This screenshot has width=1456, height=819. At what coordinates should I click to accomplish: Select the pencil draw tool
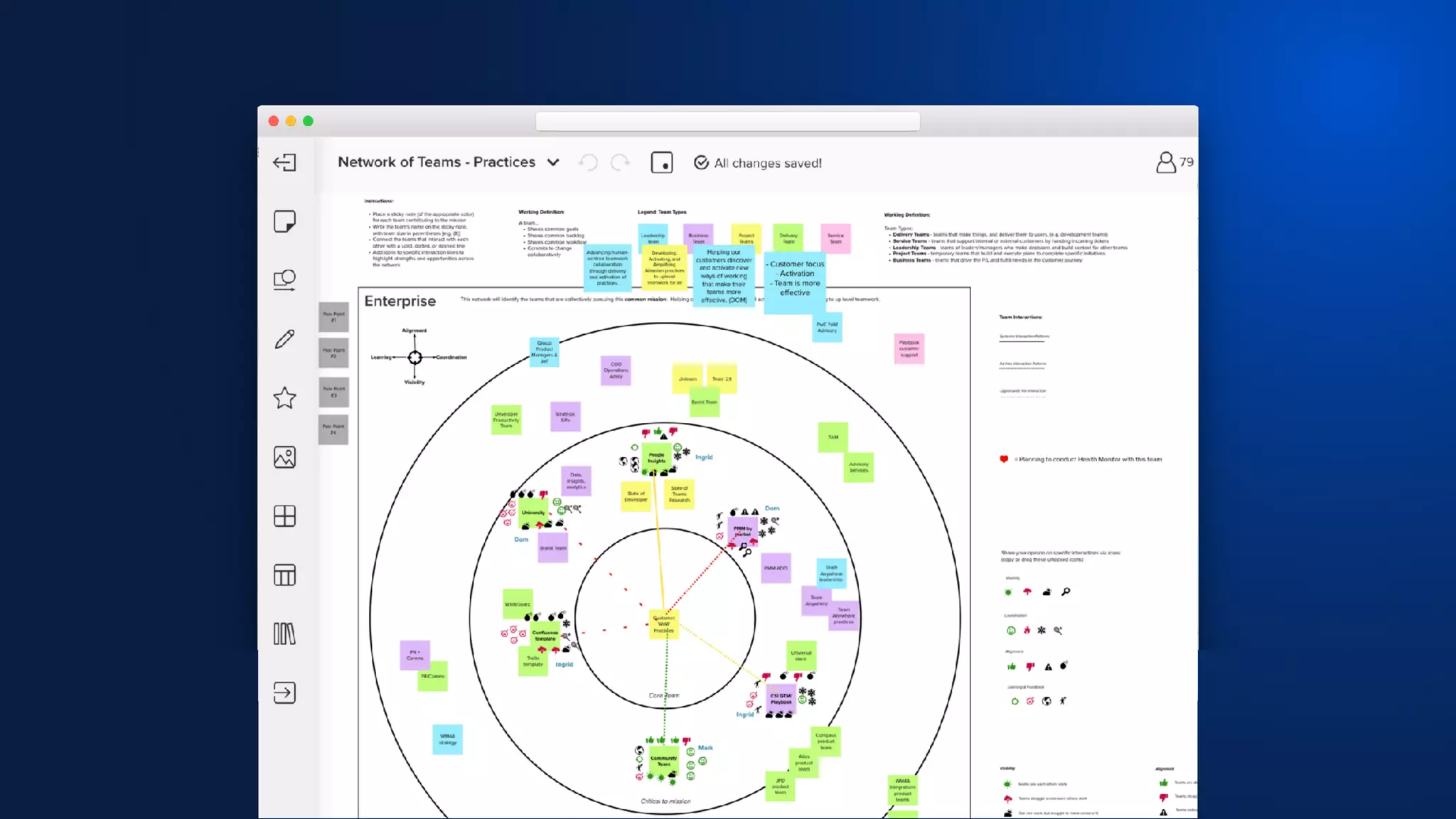[284, 339]
